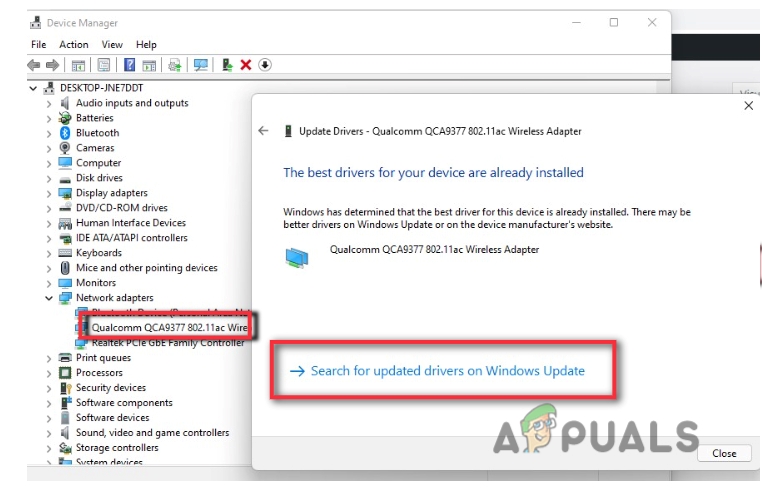
Task: Open the File menu
Action: pyautogui.click(x=38, y=45)
